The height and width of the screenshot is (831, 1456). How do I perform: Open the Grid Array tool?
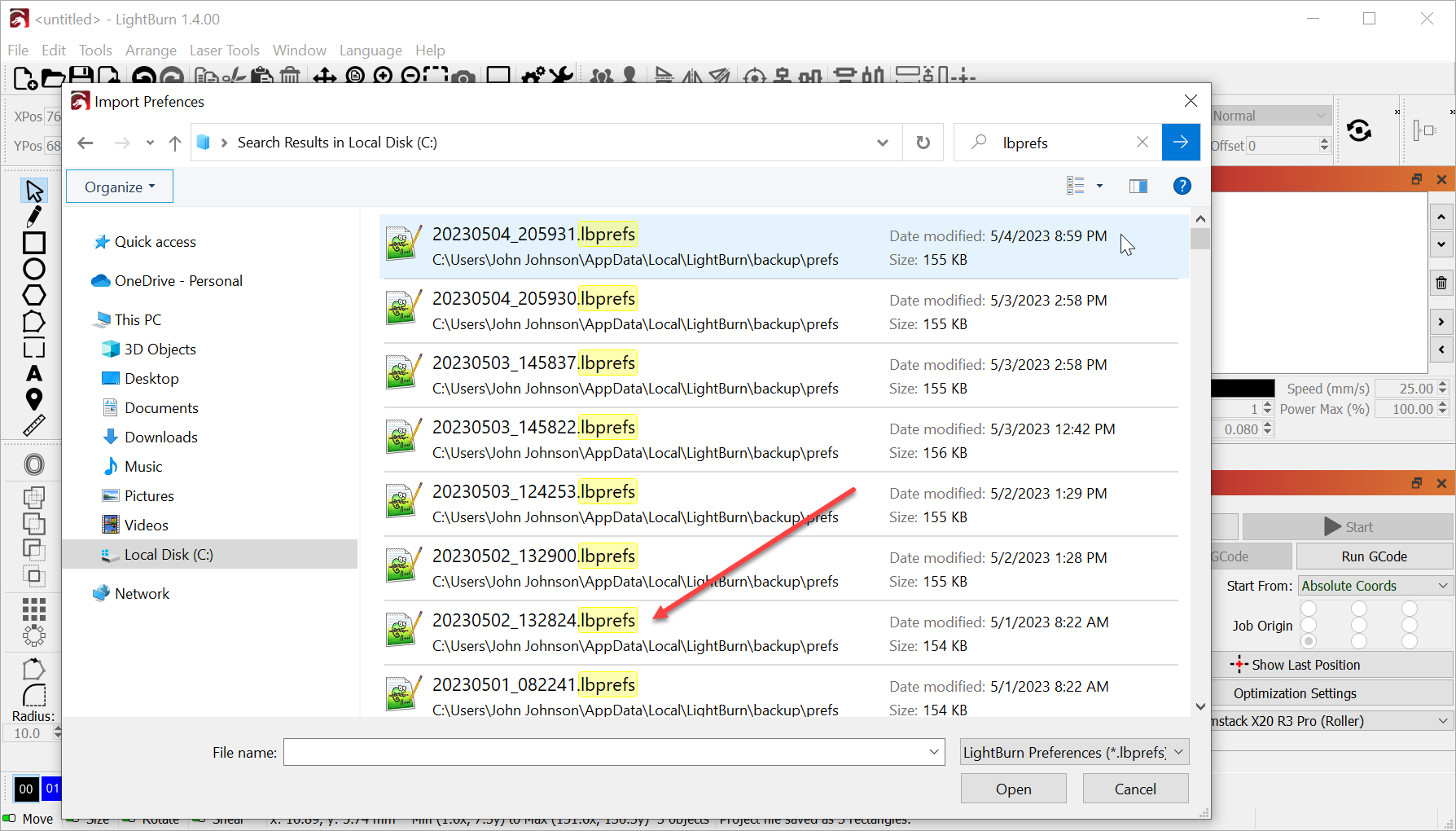point(34,609)
